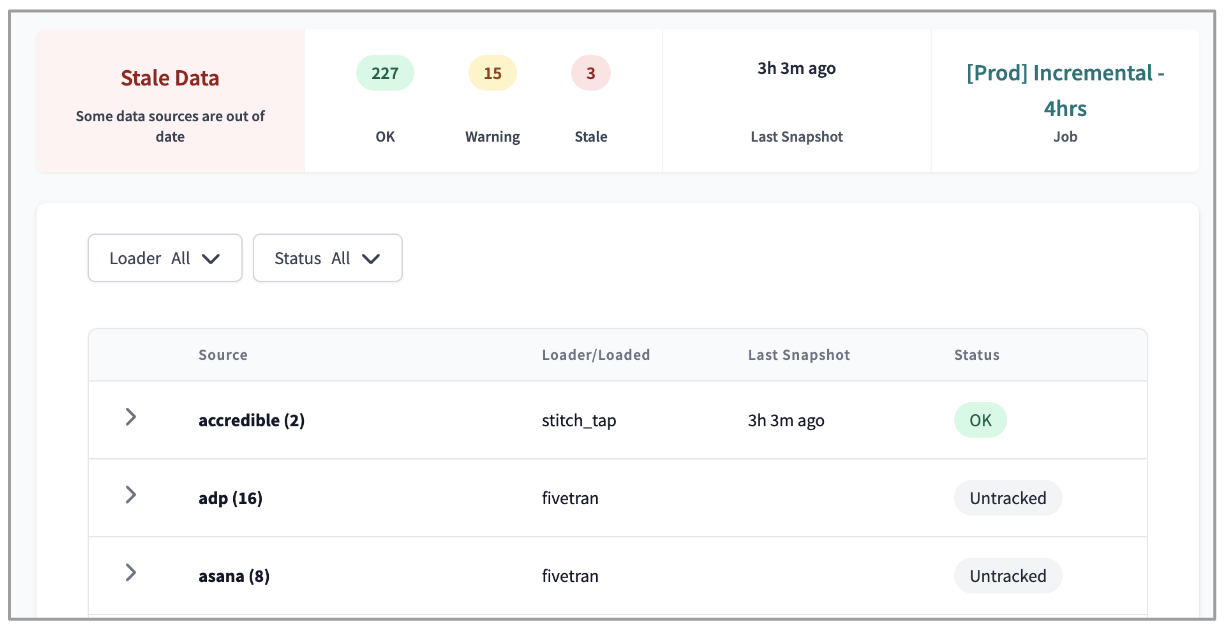Click the Loader All dropdown chevron

(x=211, y=258)
